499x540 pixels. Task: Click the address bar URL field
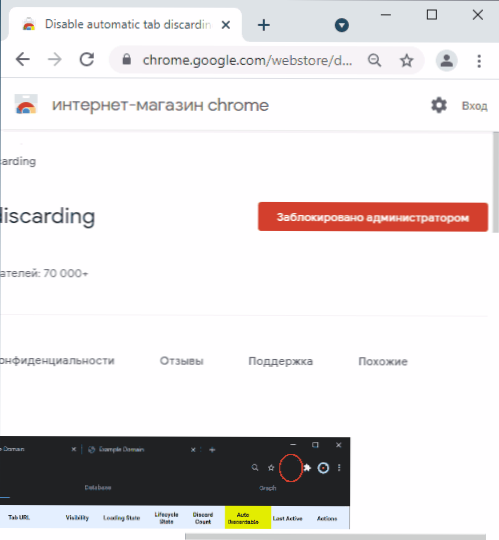(247, 61)
